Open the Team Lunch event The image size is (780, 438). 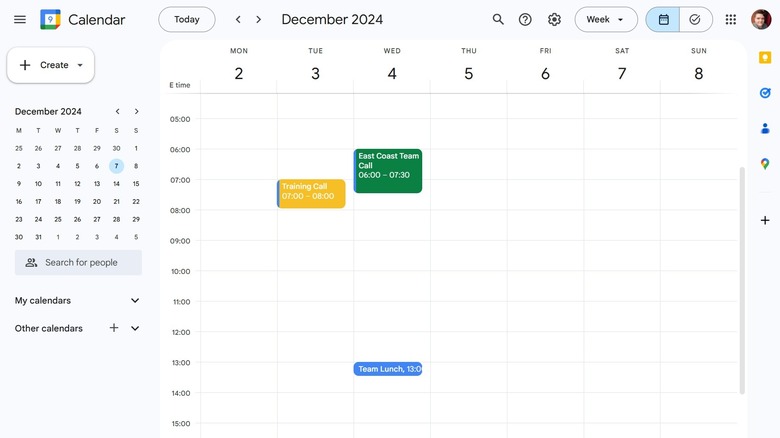(388, 369)
